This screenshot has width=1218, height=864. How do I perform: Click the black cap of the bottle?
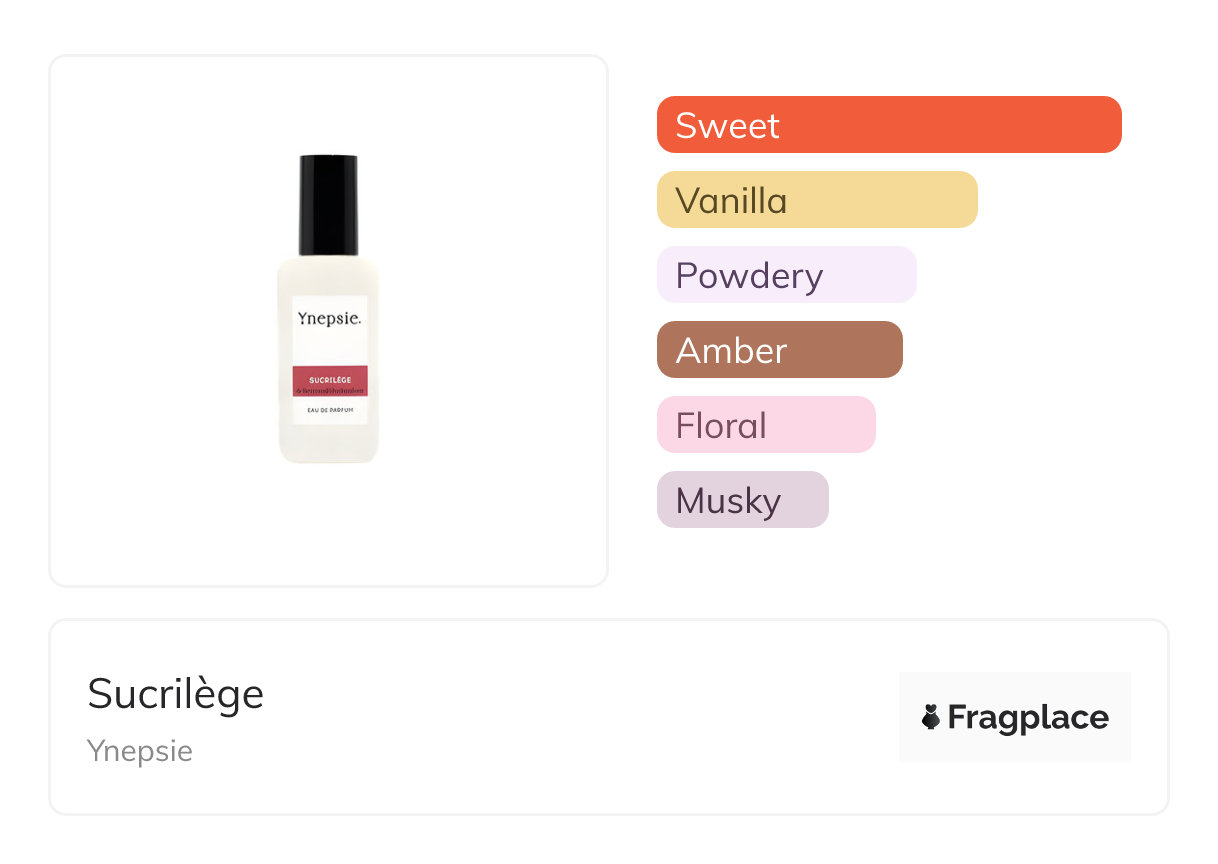pos(328,204)
